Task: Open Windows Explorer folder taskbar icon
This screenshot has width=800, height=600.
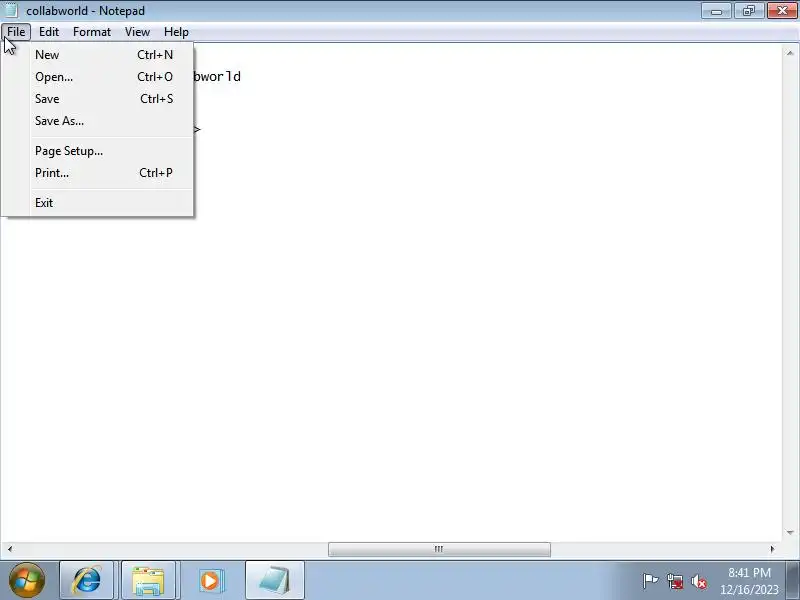Action: [x=148, y=580]
